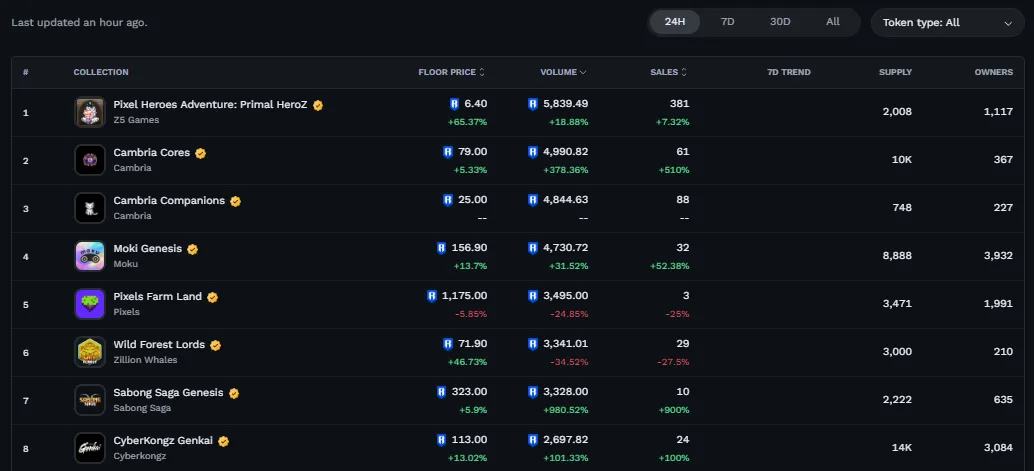Click verified badge next to CyberKongz Genkai
1034x471 pixels.
[x=224, y=441]
